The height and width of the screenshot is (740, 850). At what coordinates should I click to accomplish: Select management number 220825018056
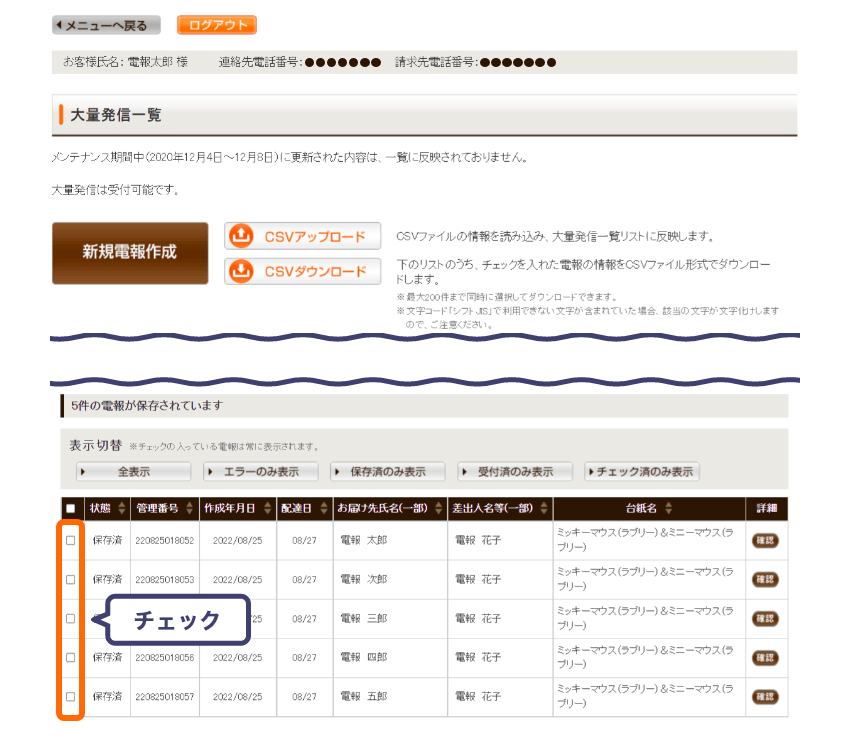coord(165,658)
